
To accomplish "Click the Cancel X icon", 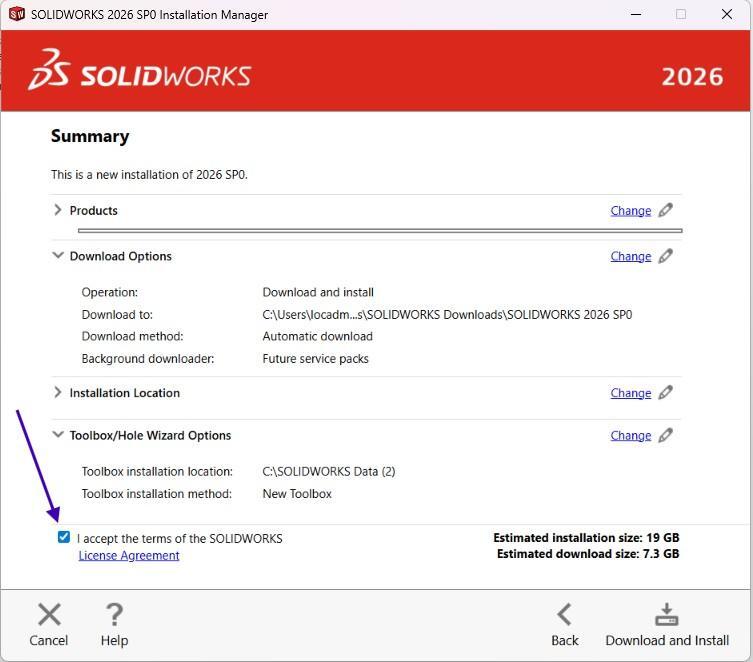I will 49,614.
